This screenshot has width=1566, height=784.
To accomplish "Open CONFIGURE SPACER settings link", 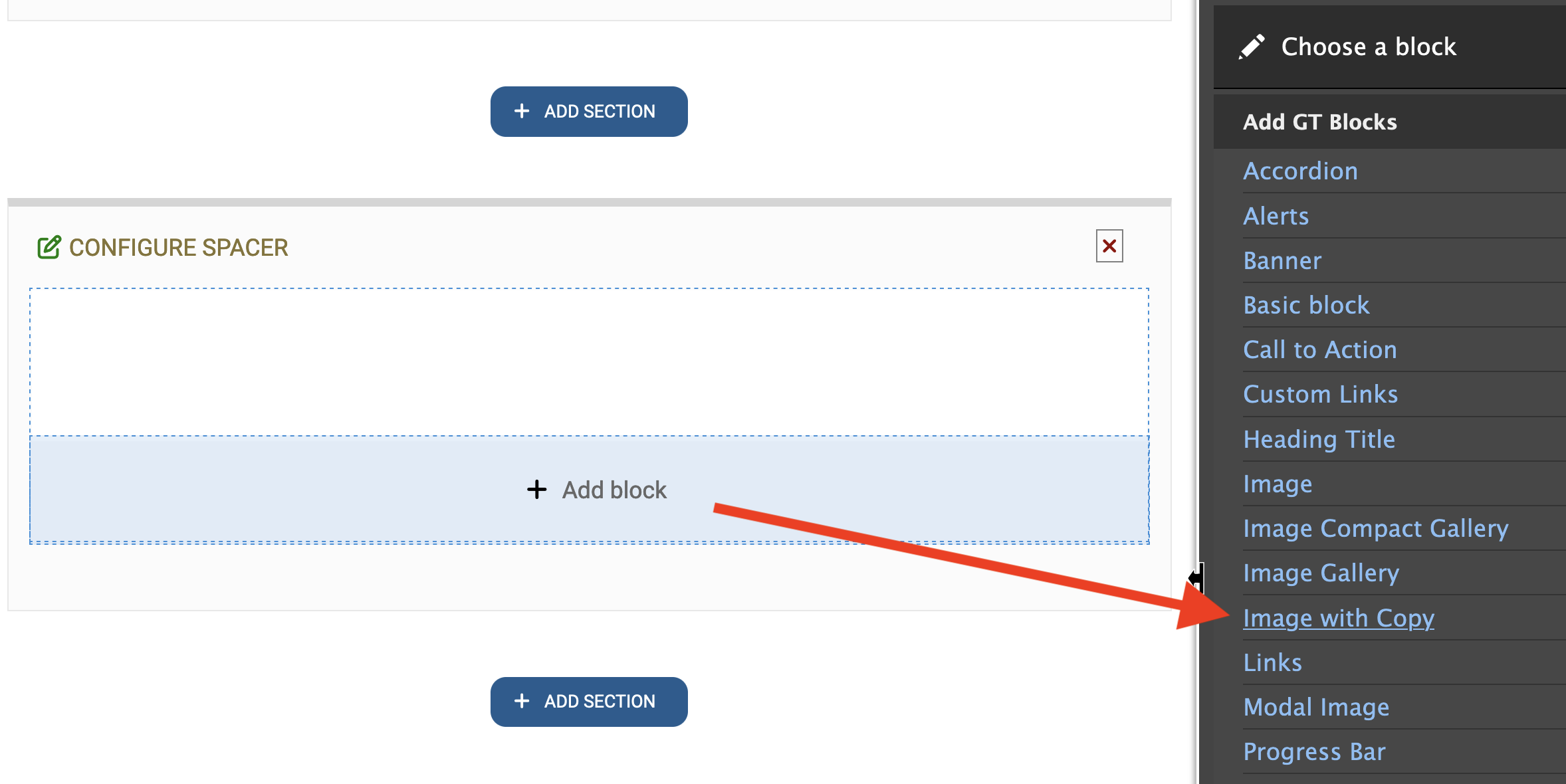I will (x=178, y=247).
